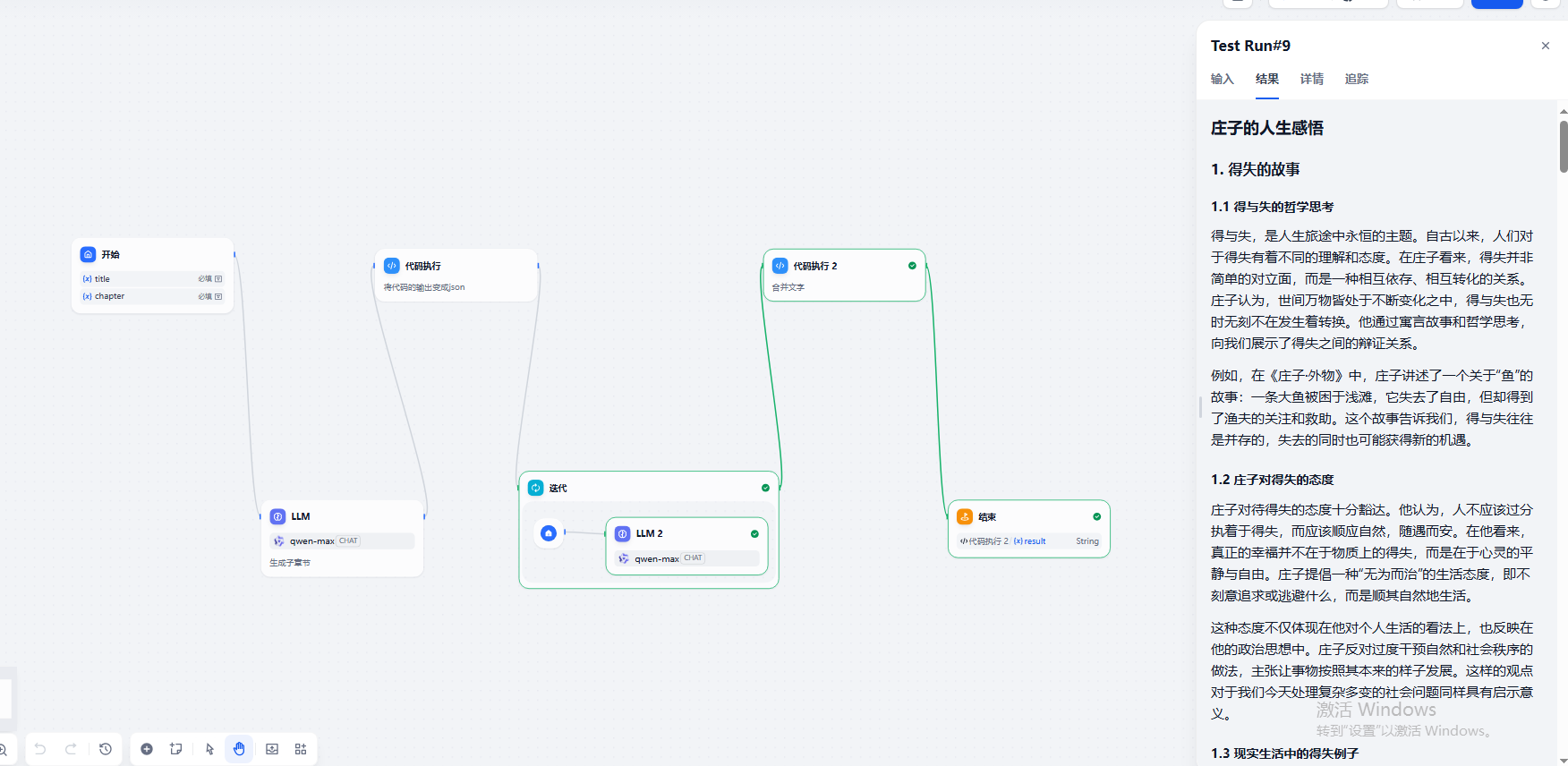Image resolution: width=1568 pixels, height=766 pixels.
Task: Click the String type label in 结束
Action: click(1087, 541)
